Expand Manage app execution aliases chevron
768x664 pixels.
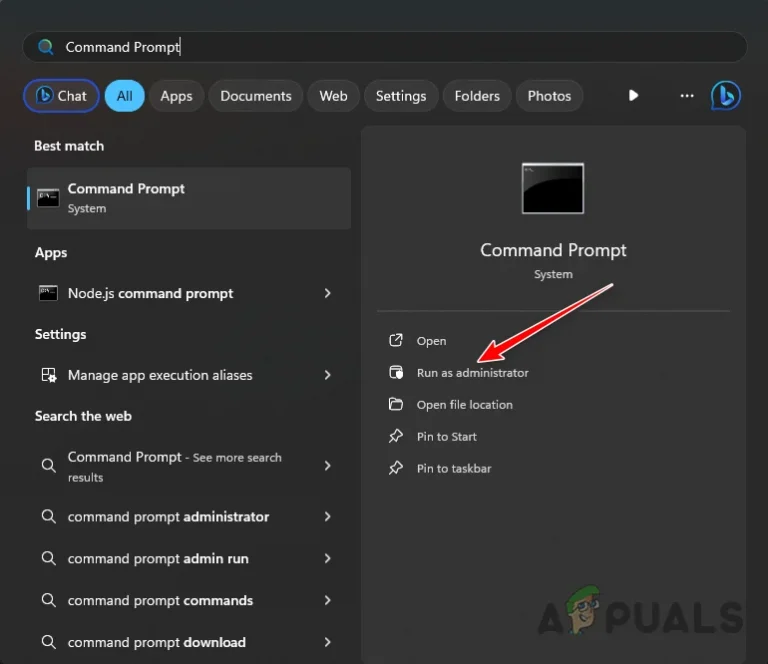click(x=327, y=375)
